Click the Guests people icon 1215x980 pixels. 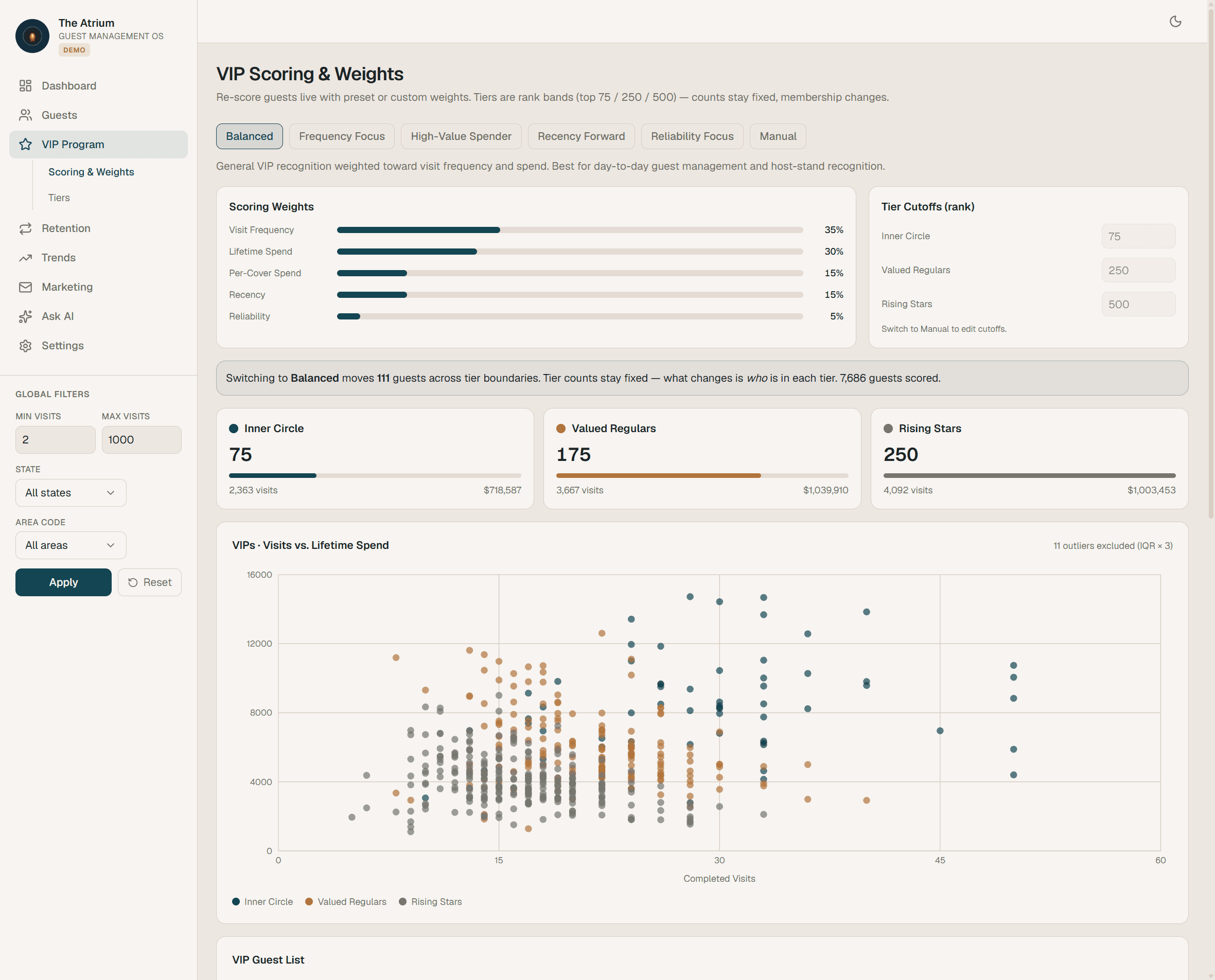[x=25, y=115]
